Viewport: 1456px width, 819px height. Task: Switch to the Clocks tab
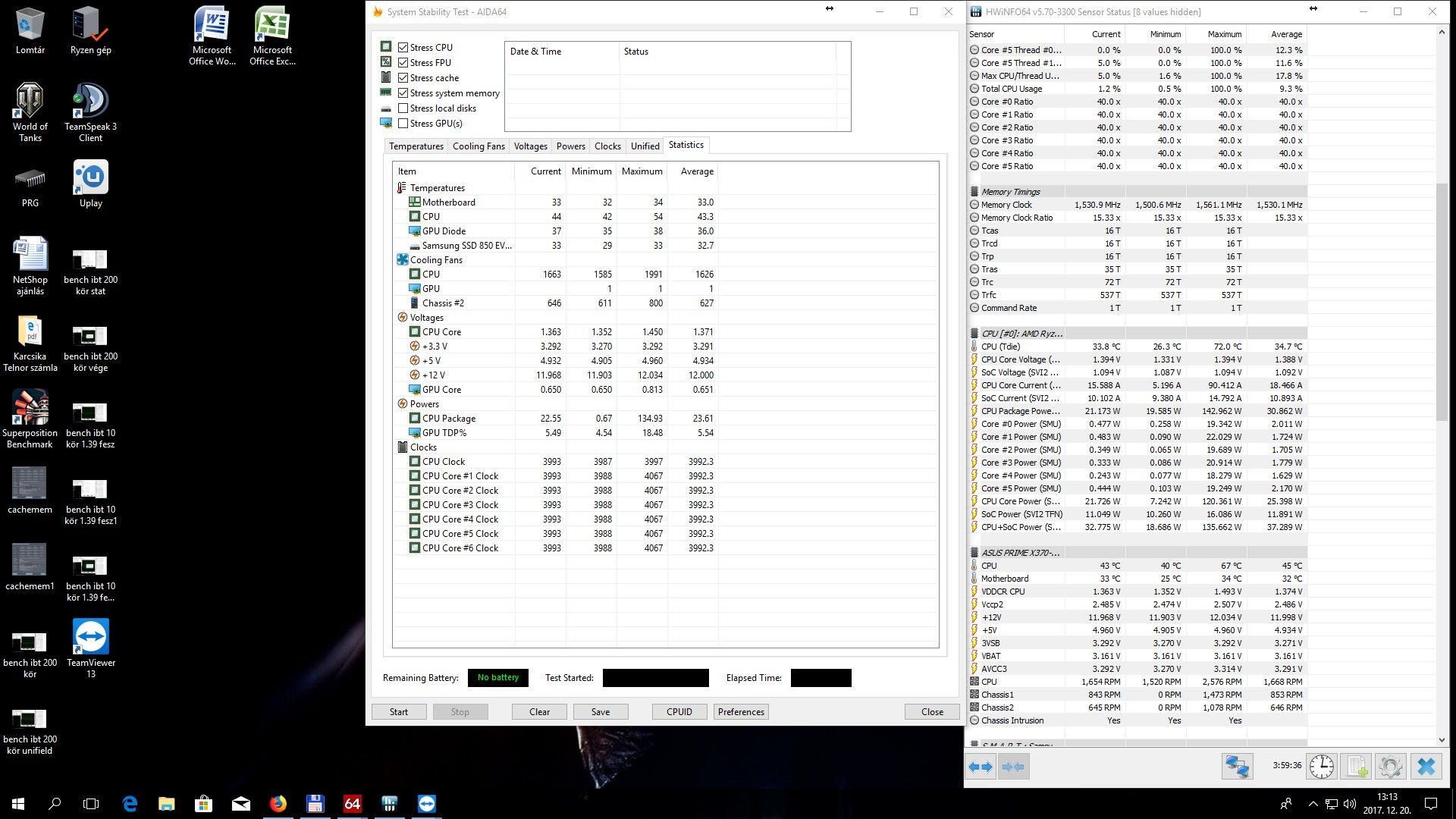607,146
